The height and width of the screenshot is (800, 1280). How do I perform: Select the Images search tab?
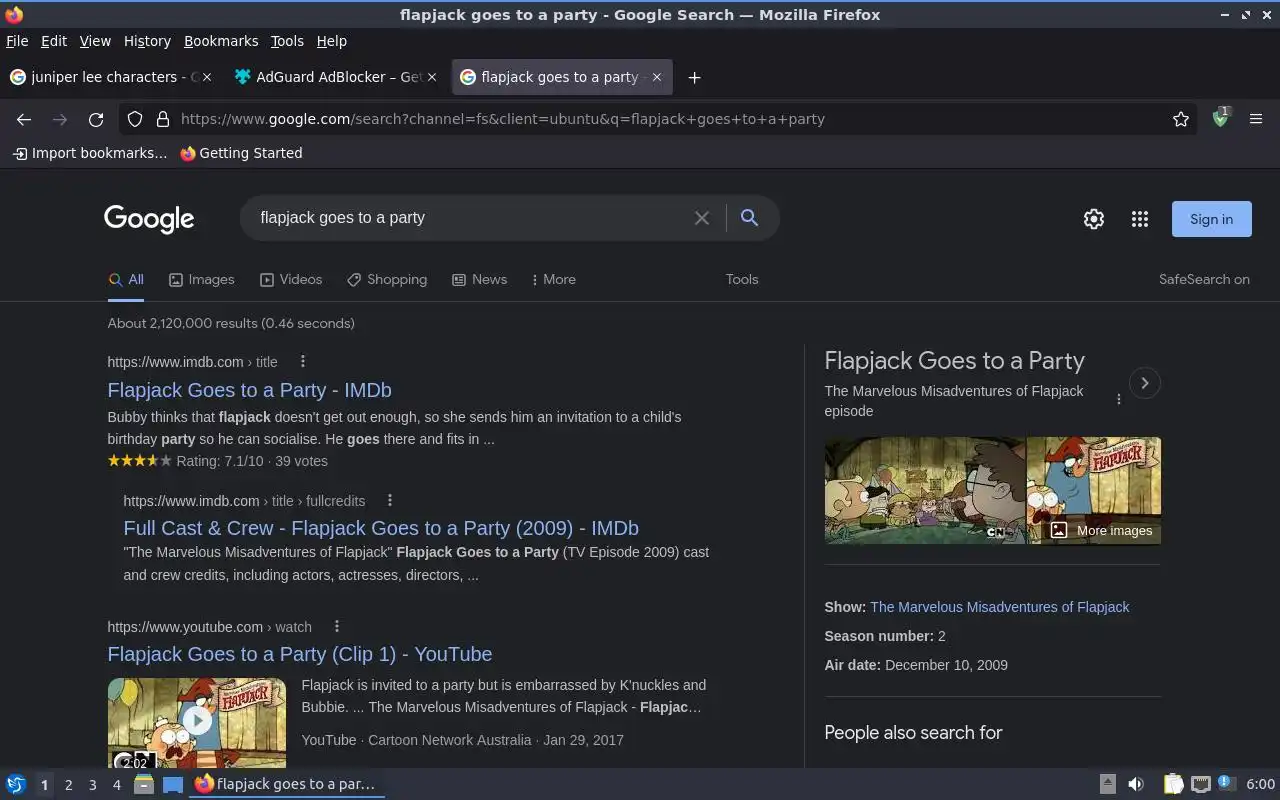(202, 280)
